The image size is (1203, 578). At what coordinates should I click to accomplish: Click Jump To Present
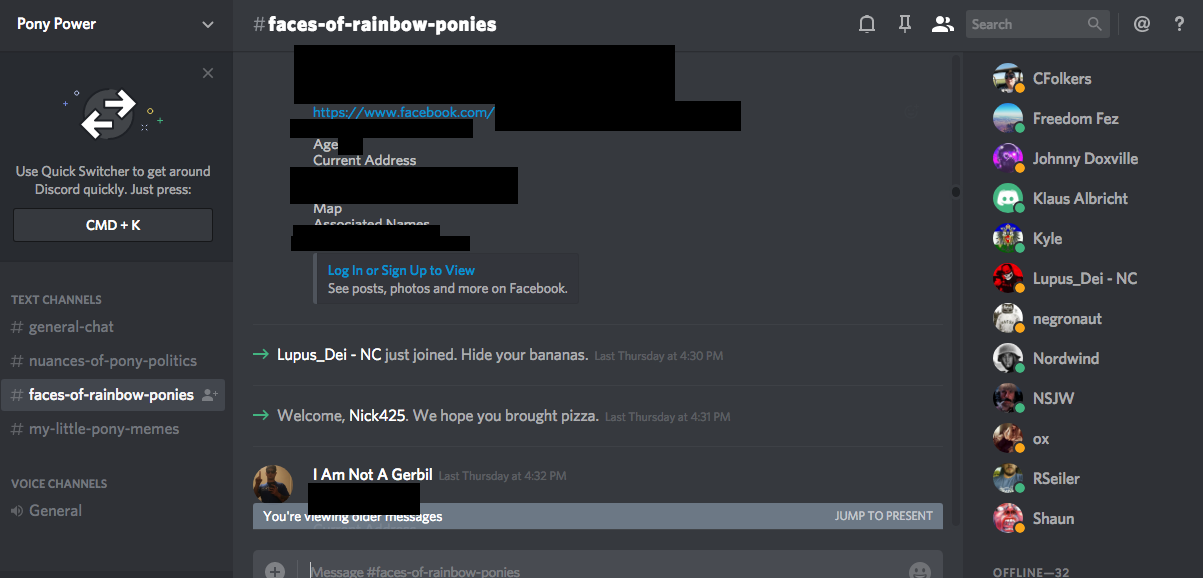[884, 516]
